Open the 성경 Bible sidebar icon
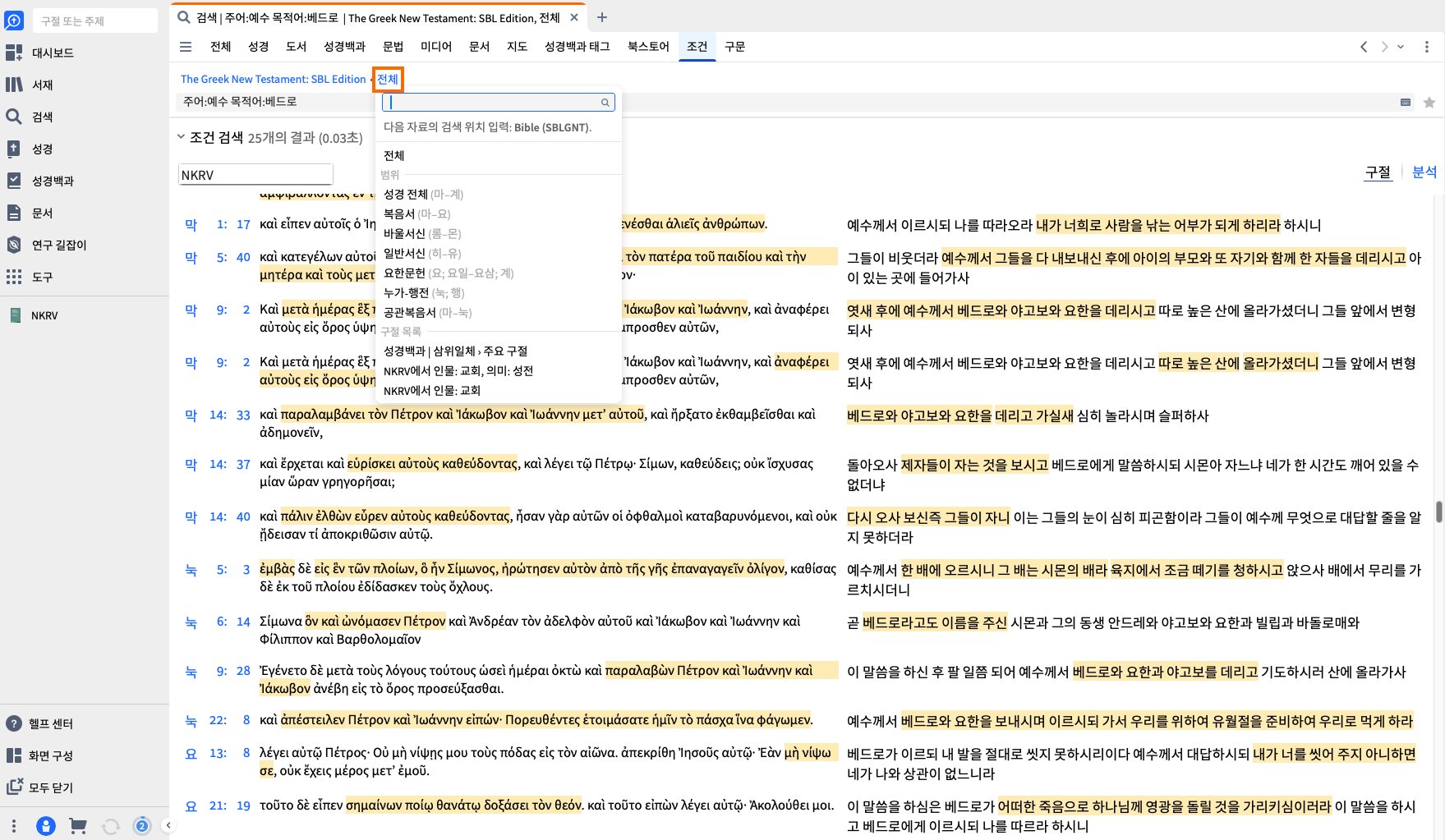This screenshot has width=1445, height=840. coord(14,149)
